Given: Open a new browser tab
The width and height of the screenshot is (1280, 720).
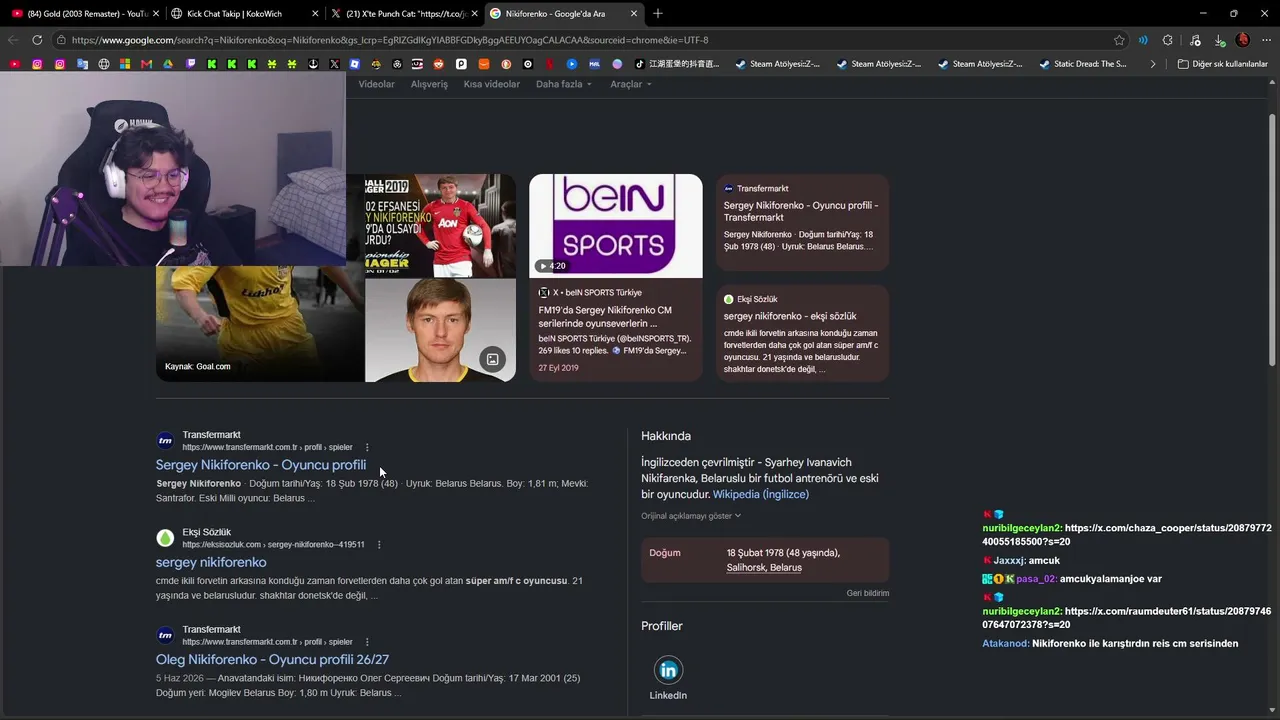Looking at the screenshot, I should [657, 13].
